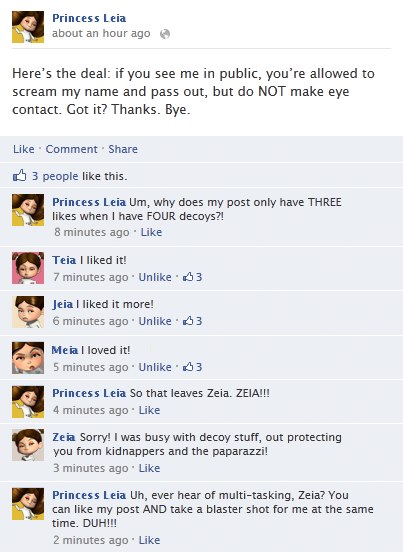
Task: Open Meia's profile name link
Action: point(65,350)
